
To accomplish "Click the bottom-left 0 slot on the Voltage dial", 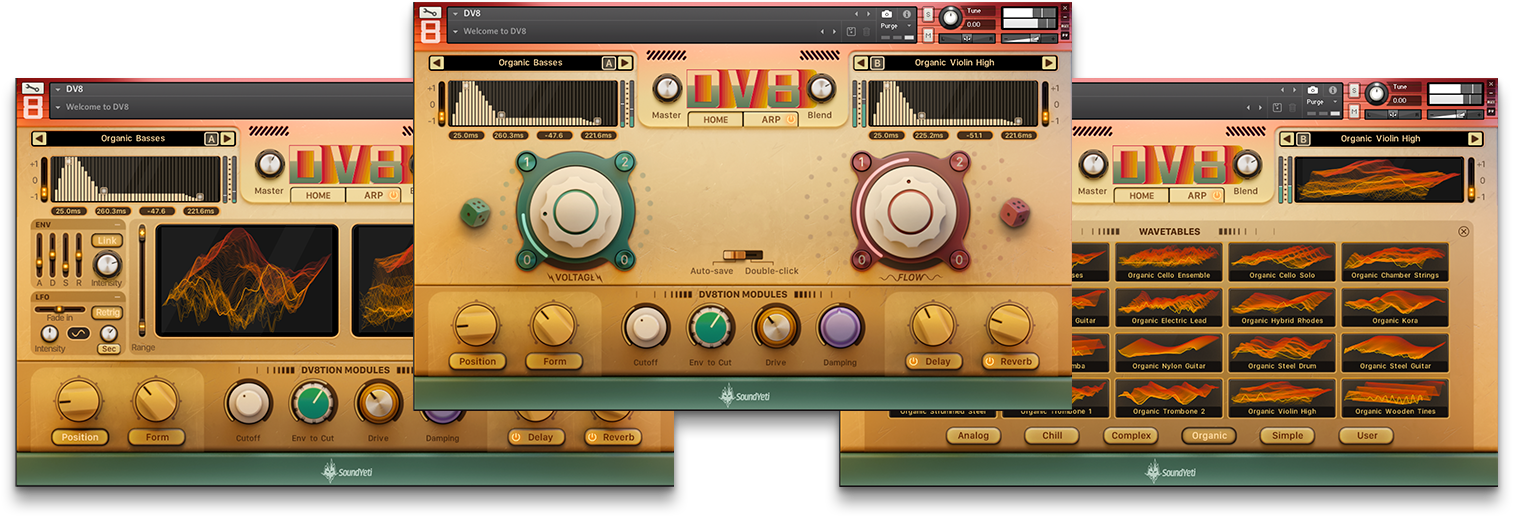I will tap(529, 260).
